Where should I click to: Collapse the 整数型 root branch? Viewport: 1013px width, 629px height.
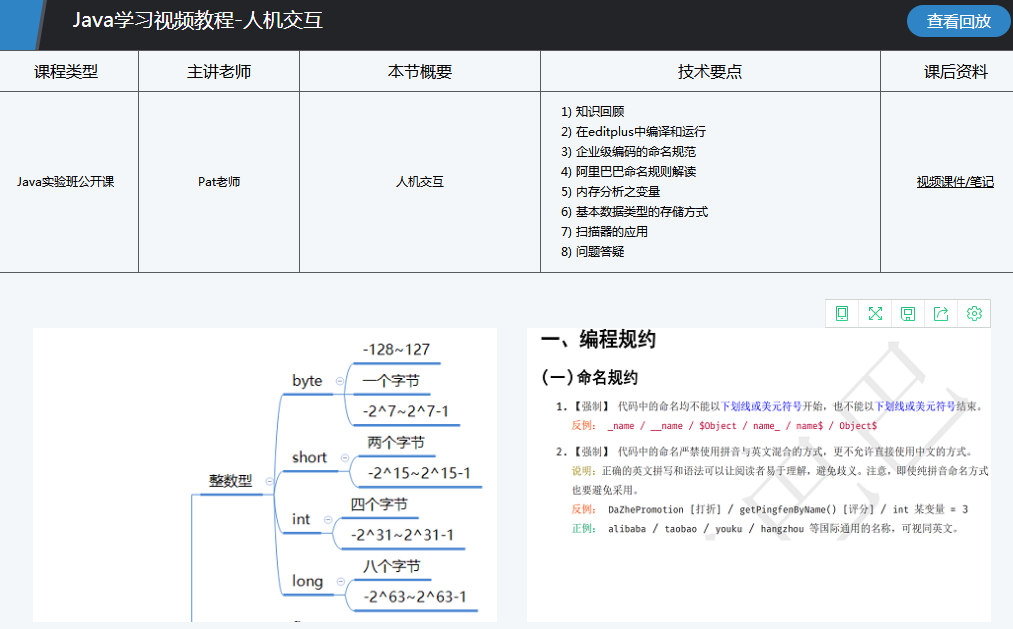(x=269, y=481)
